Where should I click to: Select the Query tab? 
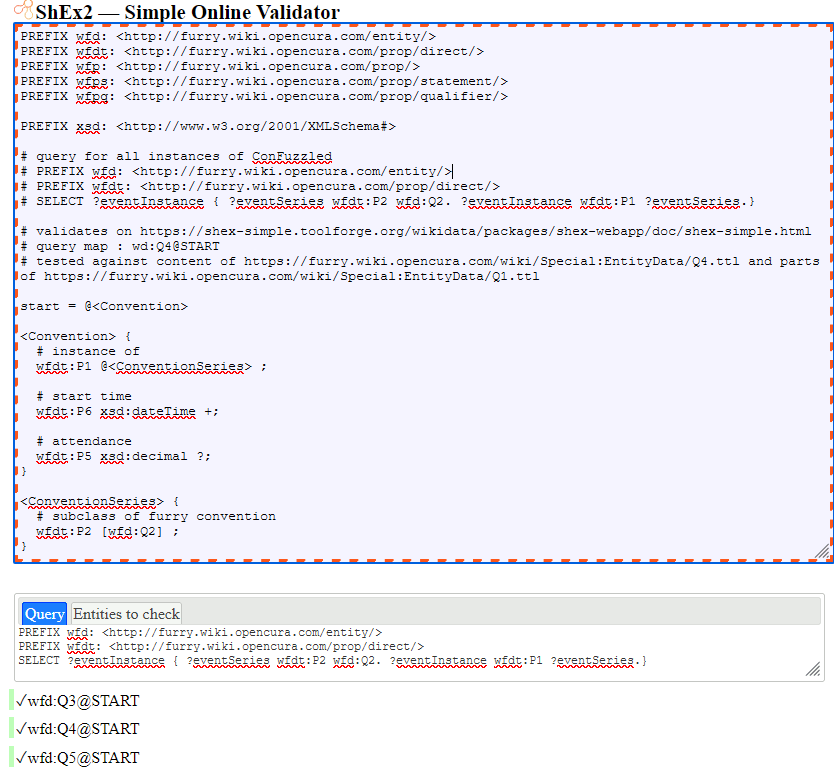pyautogui.click(x=43, y=613)
